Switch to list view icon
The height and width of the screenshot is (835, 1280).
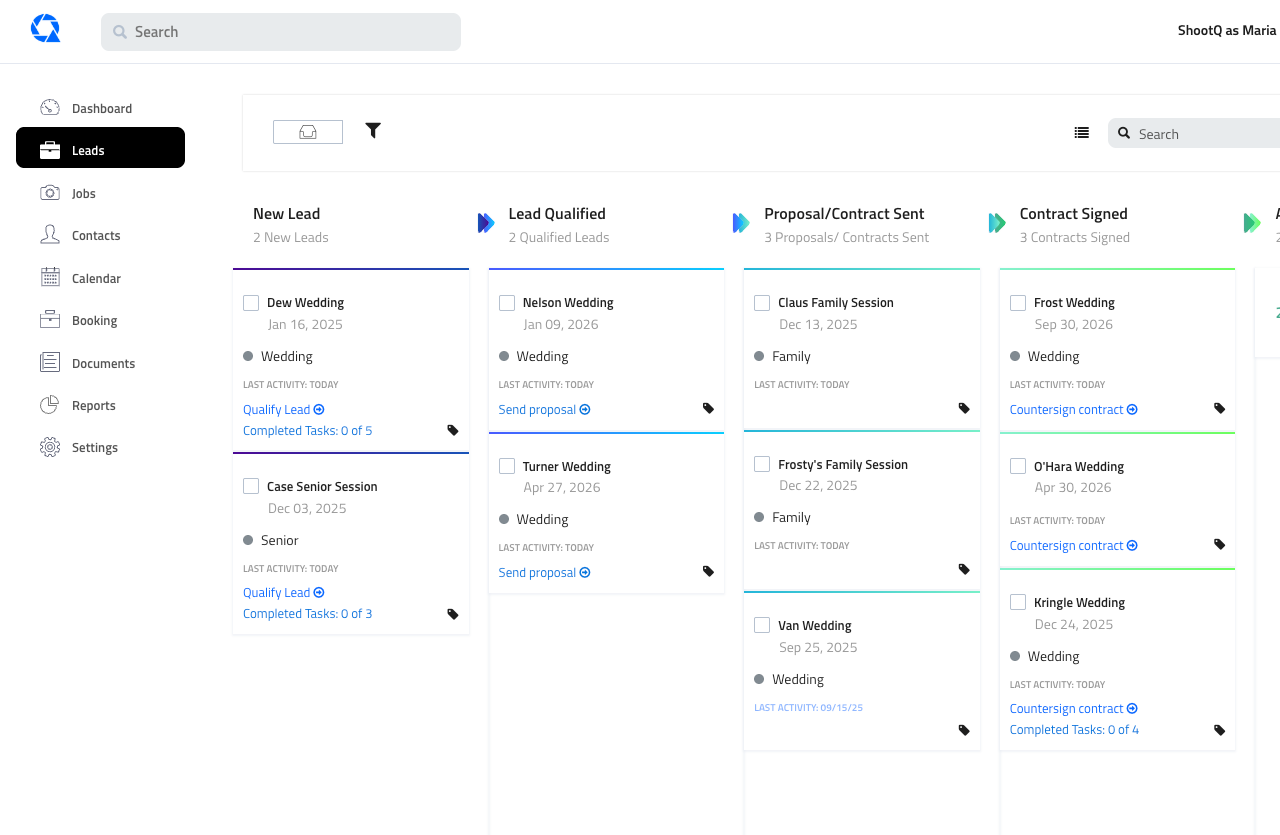point(1081,133)
